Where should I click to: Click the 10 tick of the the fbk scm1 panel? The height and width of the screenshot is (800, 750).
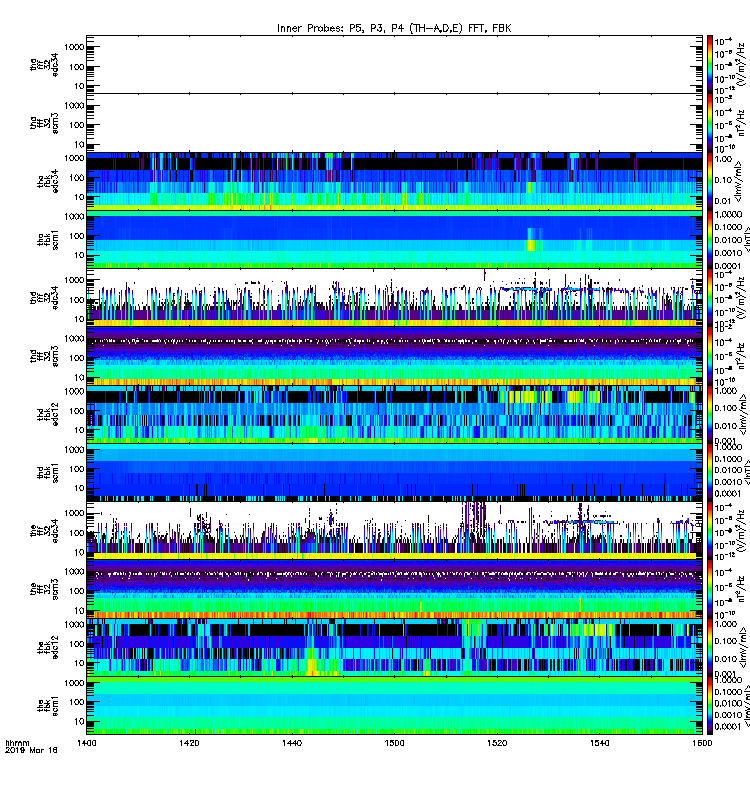point(79,721)
